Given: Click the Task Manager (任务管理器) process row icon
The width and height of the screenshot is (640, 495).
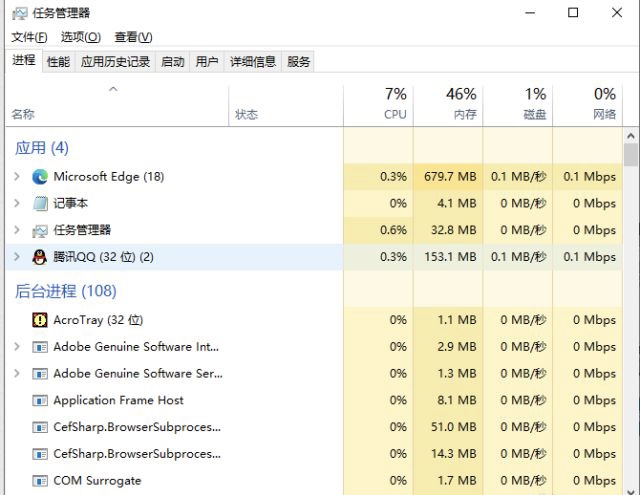Looking at the screenshot, I should (40, 231).
